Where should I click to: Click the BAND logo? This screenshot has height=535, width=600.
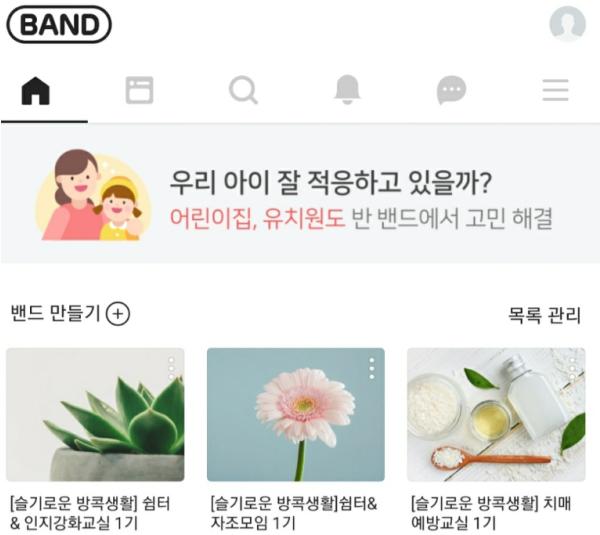[59, 24]
